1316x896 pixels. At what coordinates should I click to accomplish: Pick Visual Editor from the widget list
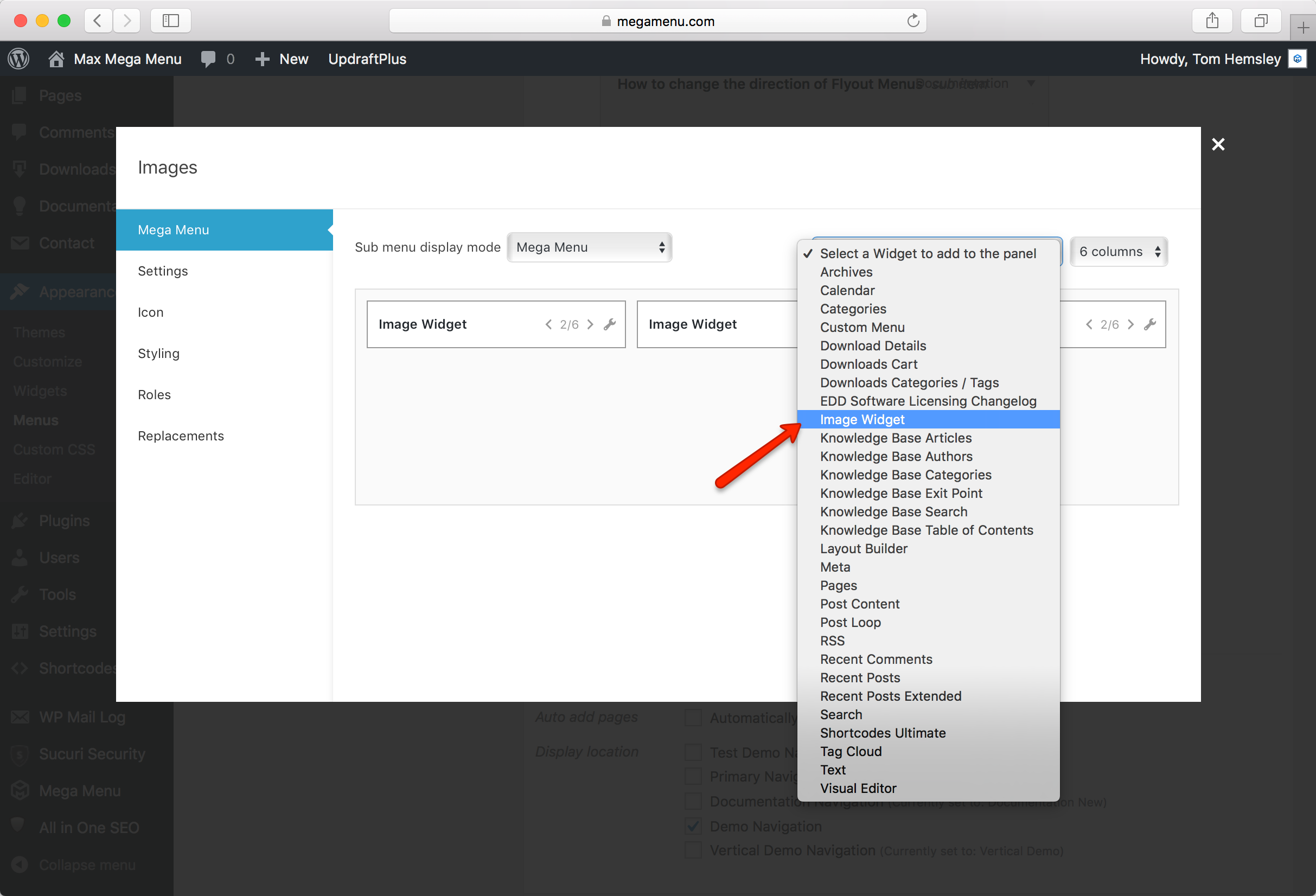coord(858,789)
